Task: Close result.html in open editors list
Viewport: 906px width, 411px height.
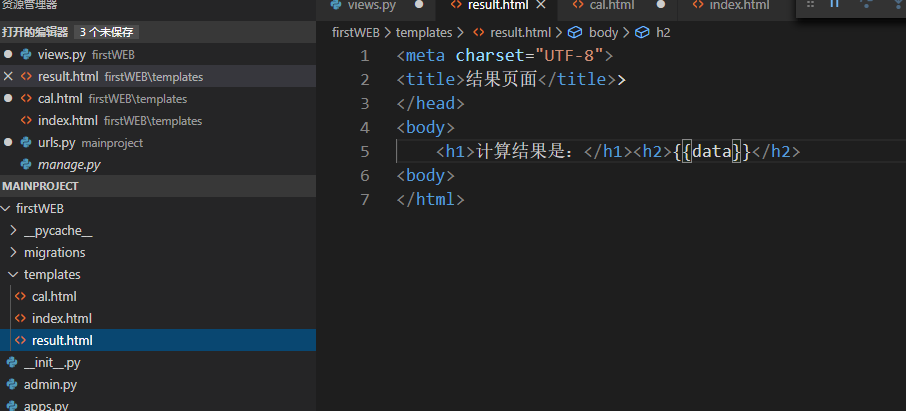Action: [x=8, y=76]
